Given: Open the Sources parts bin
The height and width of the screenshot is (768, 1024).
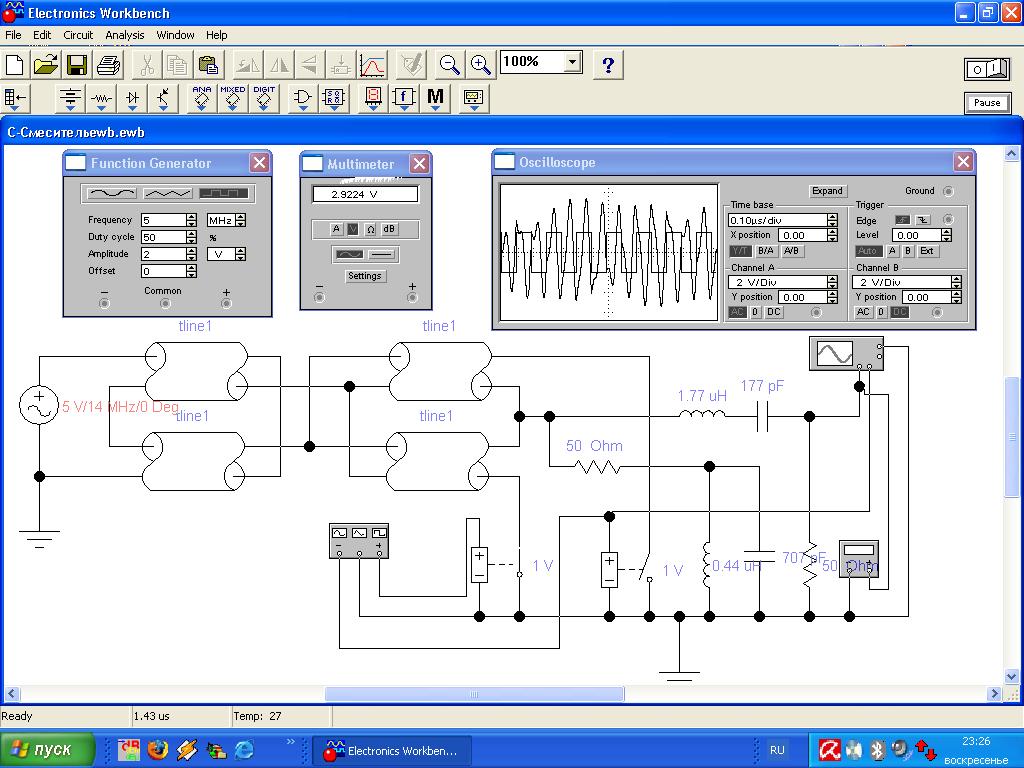Looking at the screenshot, I should [70, 98].
